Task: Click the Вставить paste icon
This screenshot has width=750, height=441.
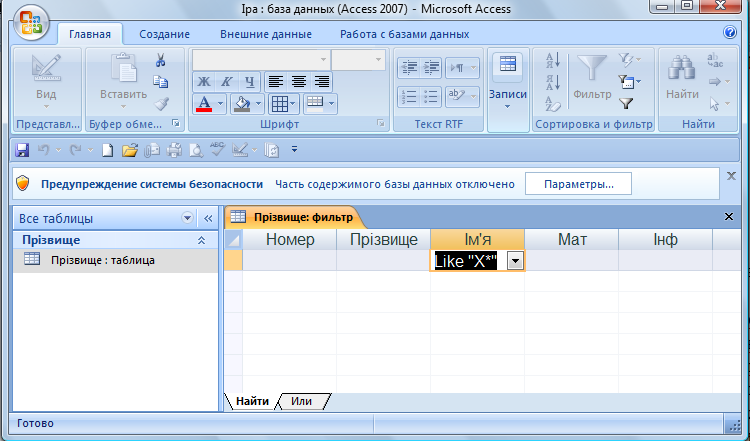Action: tap(123, 68)
